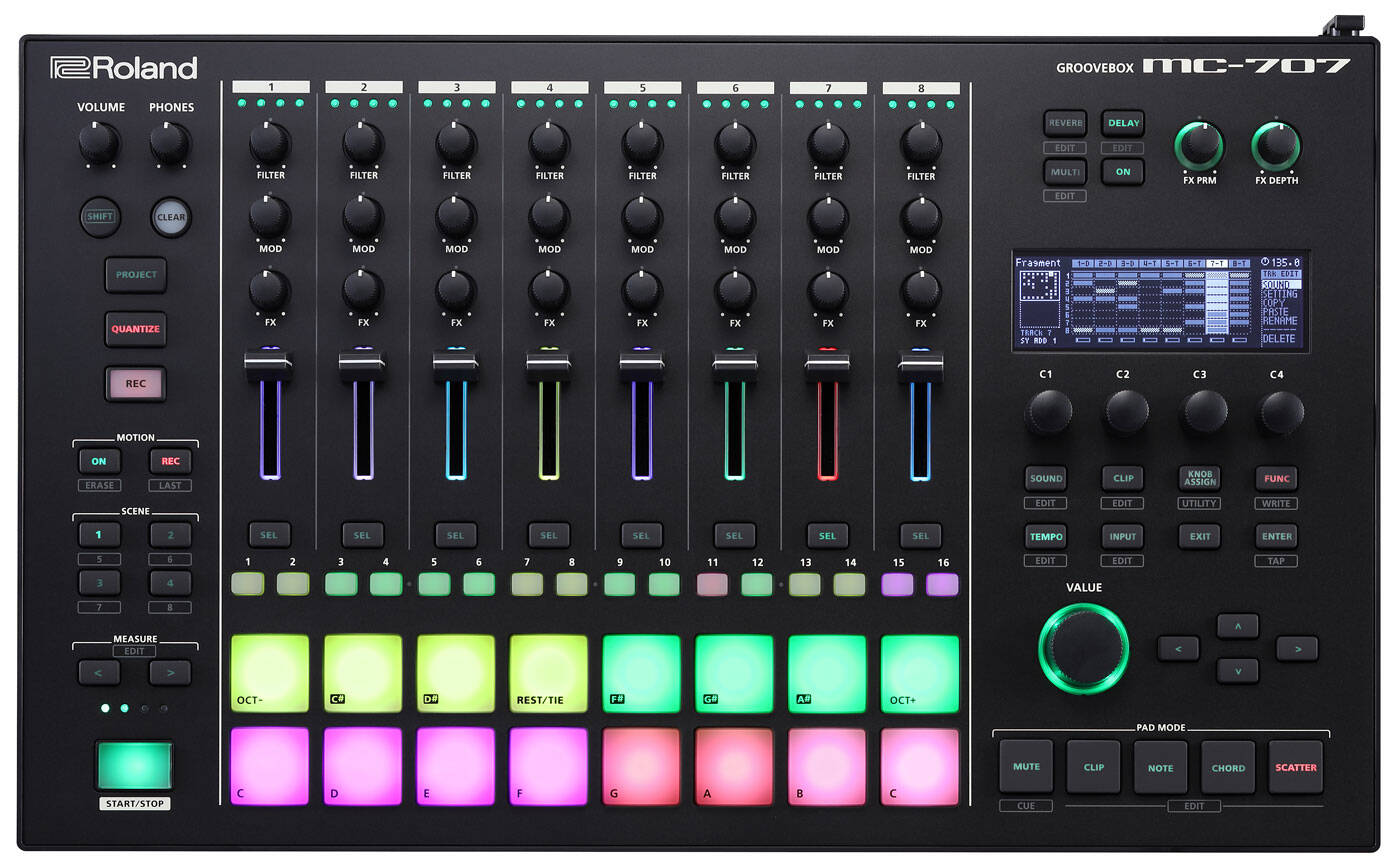1400x867 pixels.
Task: Hit the A# pad
Action: (827, 673)
